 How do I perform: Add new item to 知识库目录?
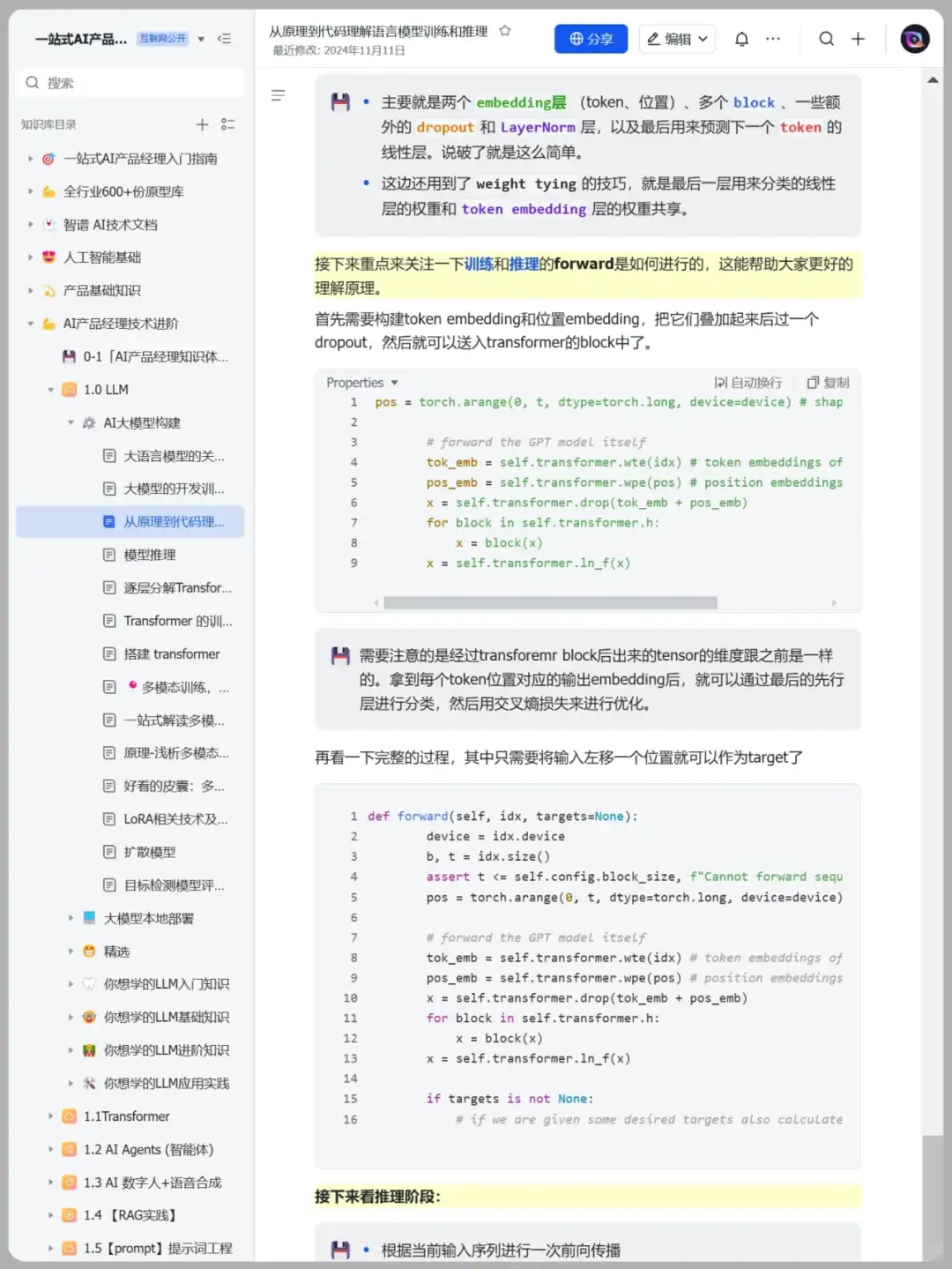pyautogui.click(x=202, y=124)
